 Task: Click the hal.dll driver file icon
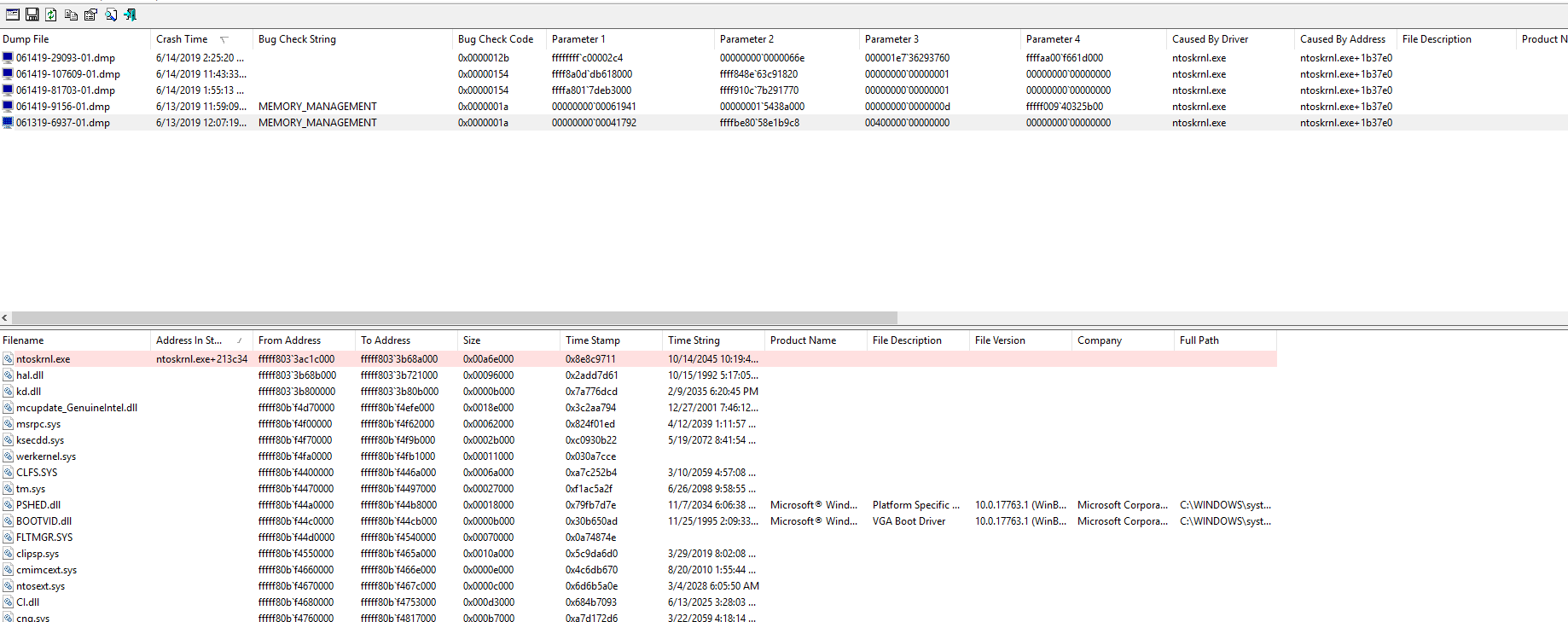click(x=8, y=375)
